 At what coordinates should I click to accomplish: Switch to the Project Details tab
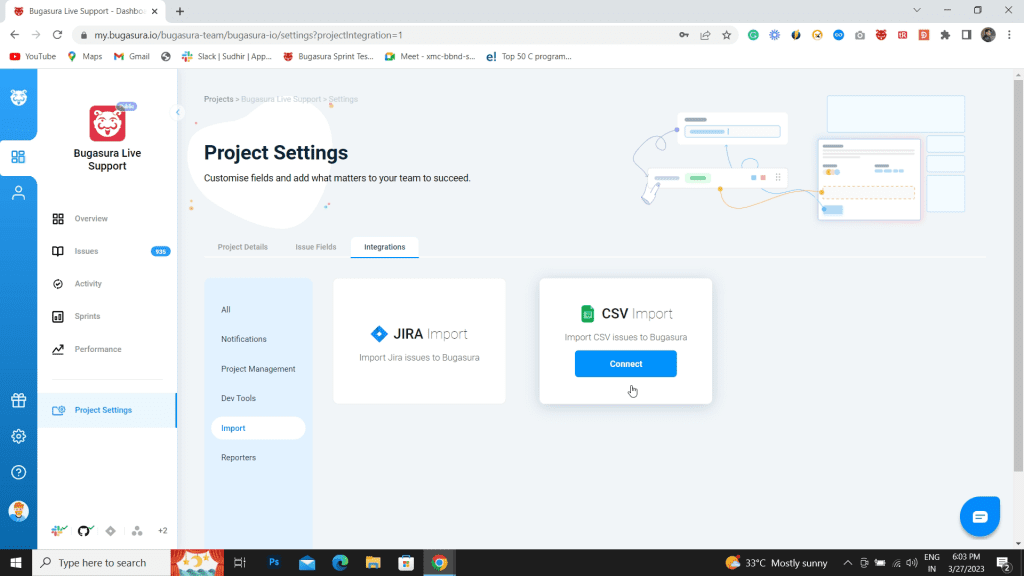tap(242, 247)
